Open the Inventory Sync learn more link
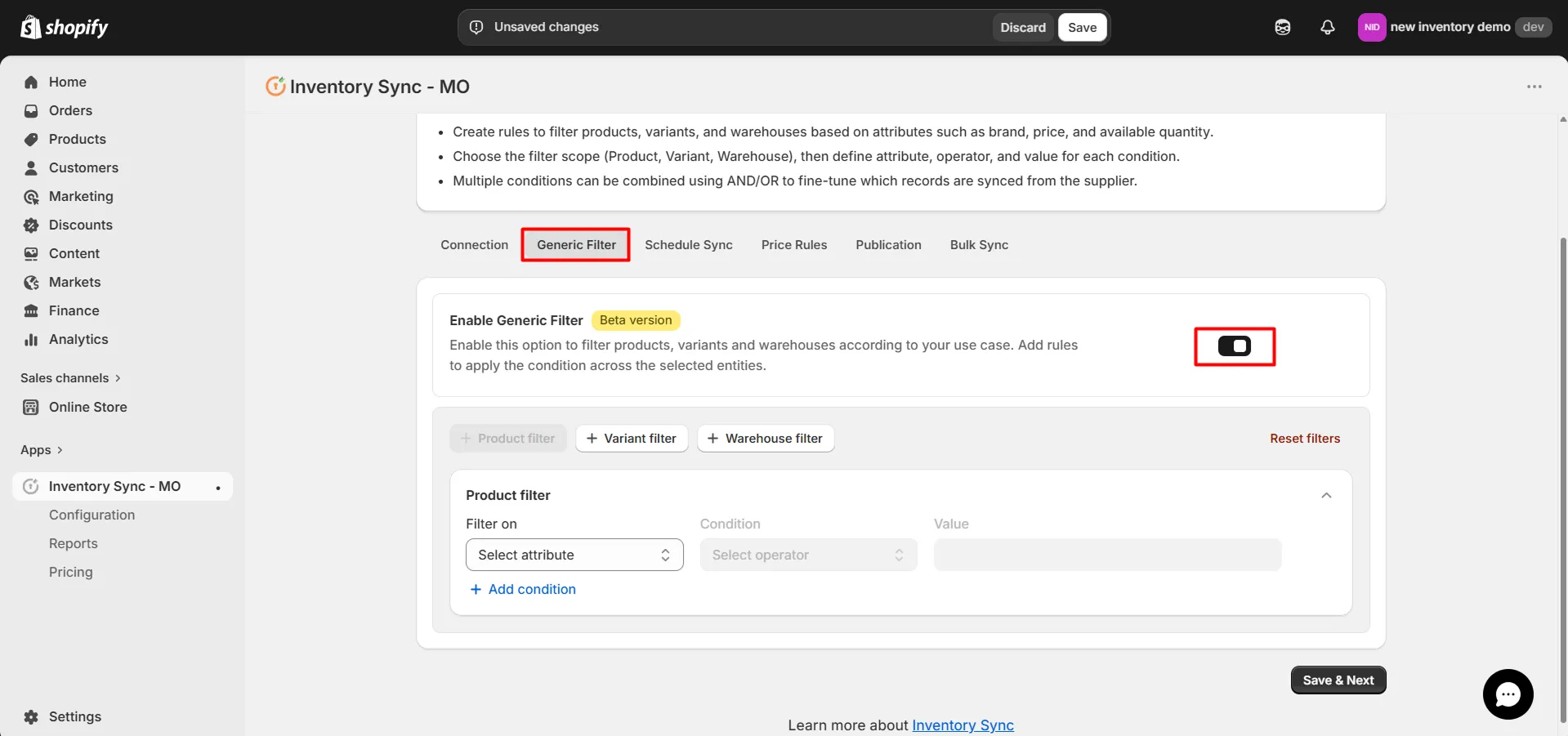 pyautogui.click(x=963, y=725)
